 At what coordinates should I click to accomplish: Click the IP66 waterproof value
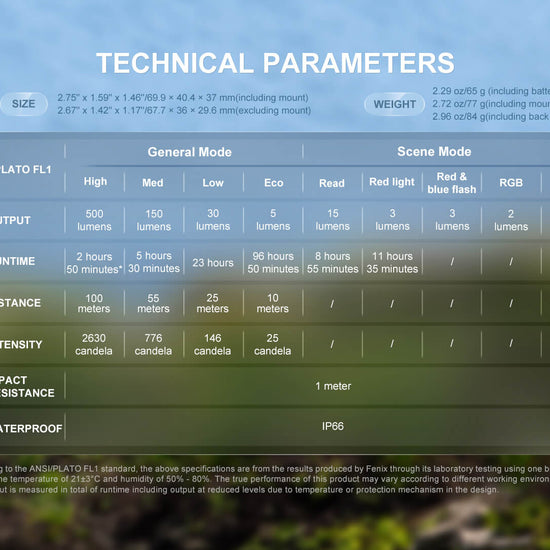point(333,426)
